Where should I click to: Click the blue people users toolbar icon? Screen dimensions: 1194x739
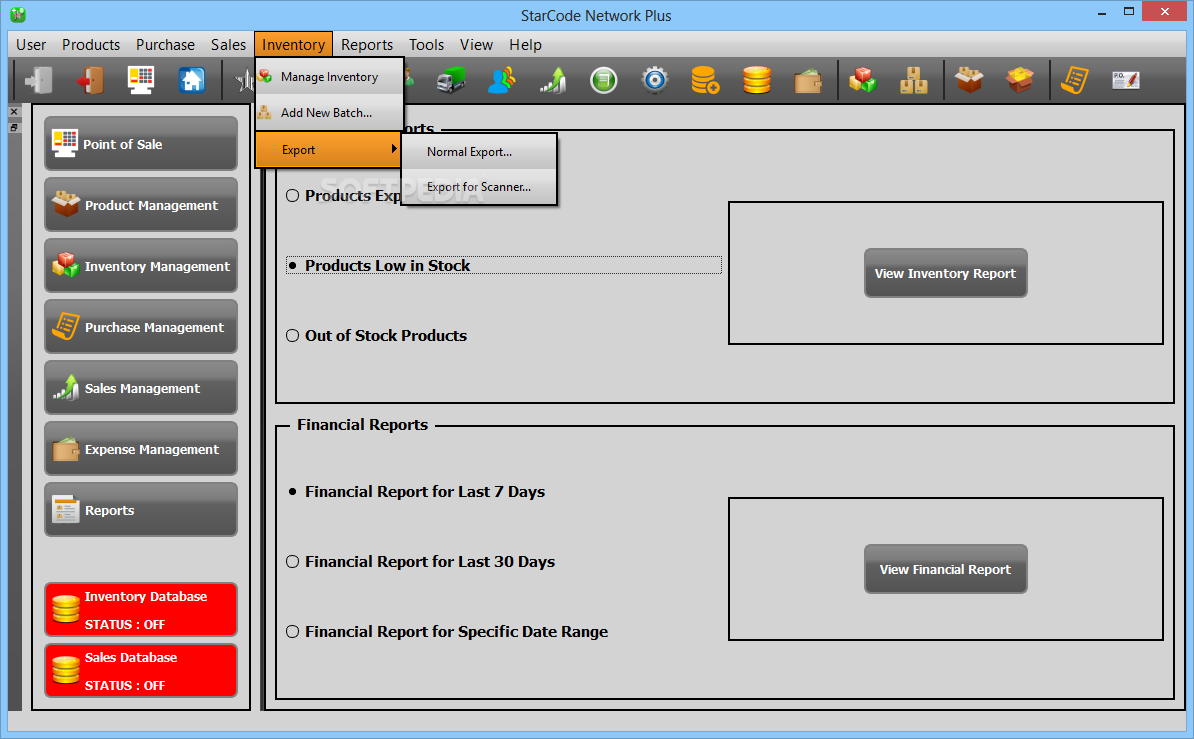point(502,80)
